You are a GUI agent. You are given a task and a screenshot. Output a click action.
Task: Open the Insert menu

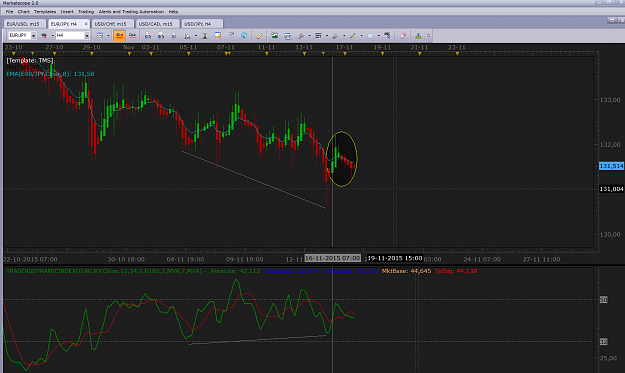67,12
